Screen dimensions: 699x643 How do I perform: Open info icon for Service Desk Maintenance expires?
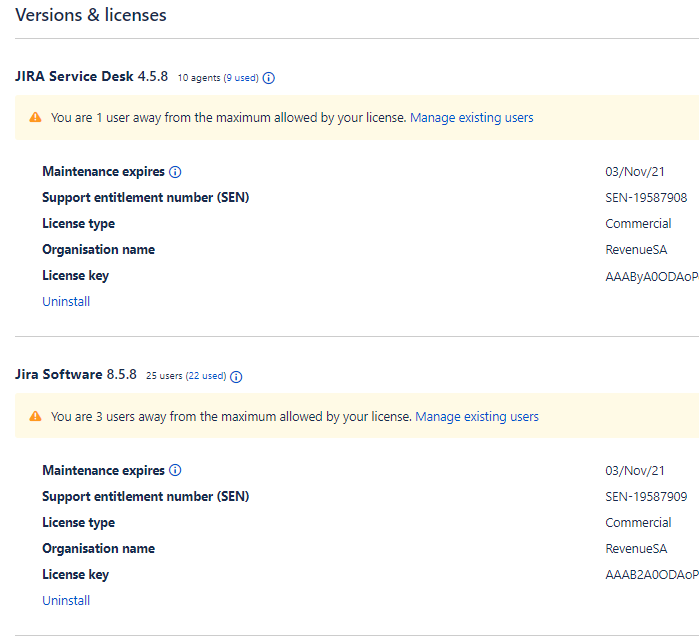pos(175,172)
